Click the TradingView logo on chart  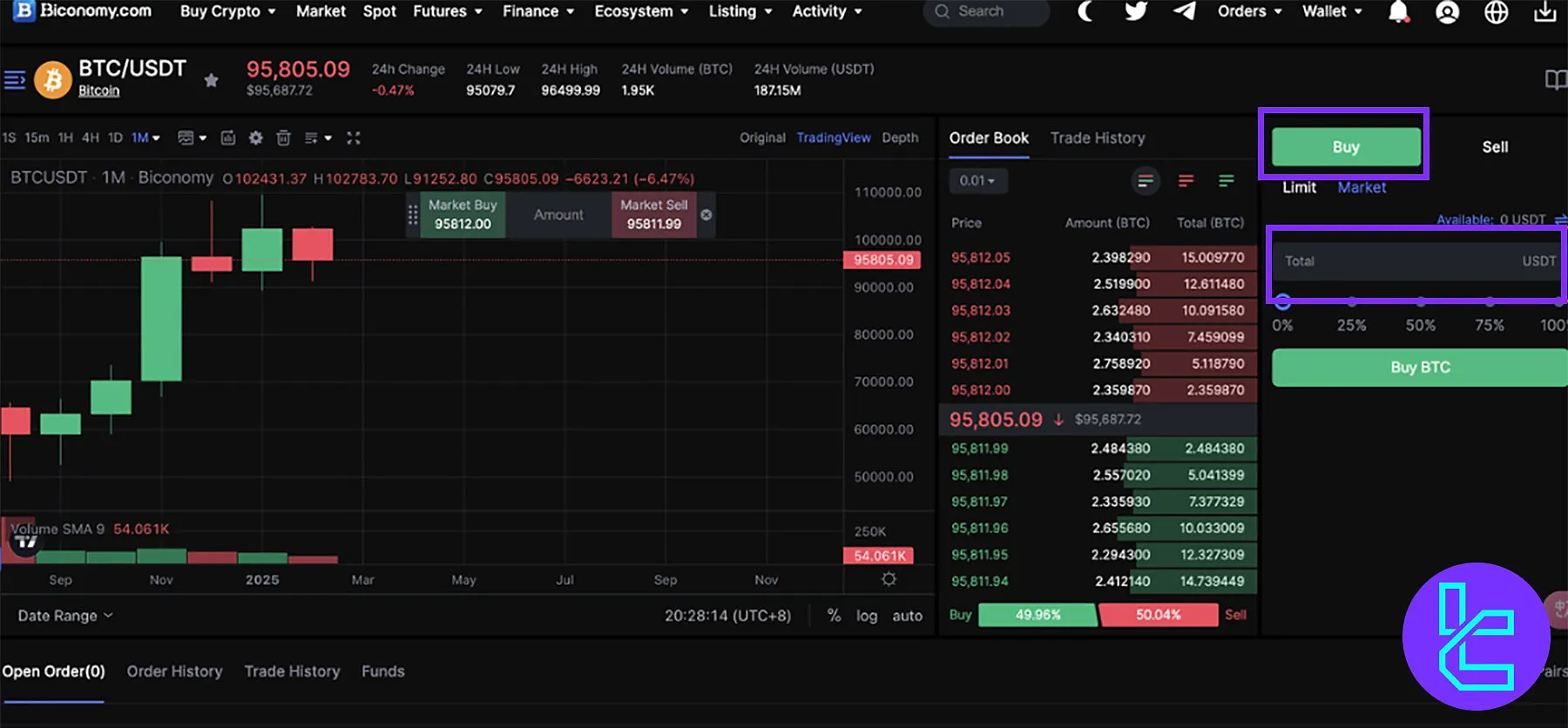coord(26,542)
